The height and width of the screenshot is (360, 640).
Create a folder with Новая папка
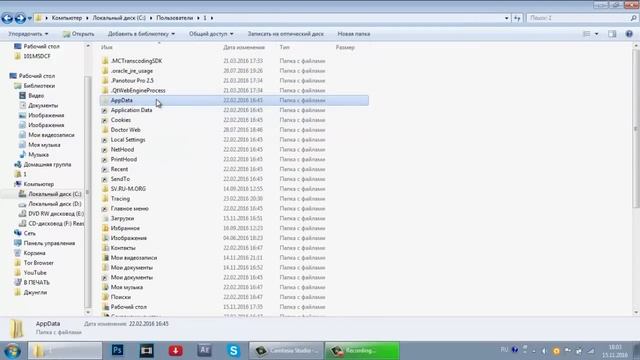(353, 34)
